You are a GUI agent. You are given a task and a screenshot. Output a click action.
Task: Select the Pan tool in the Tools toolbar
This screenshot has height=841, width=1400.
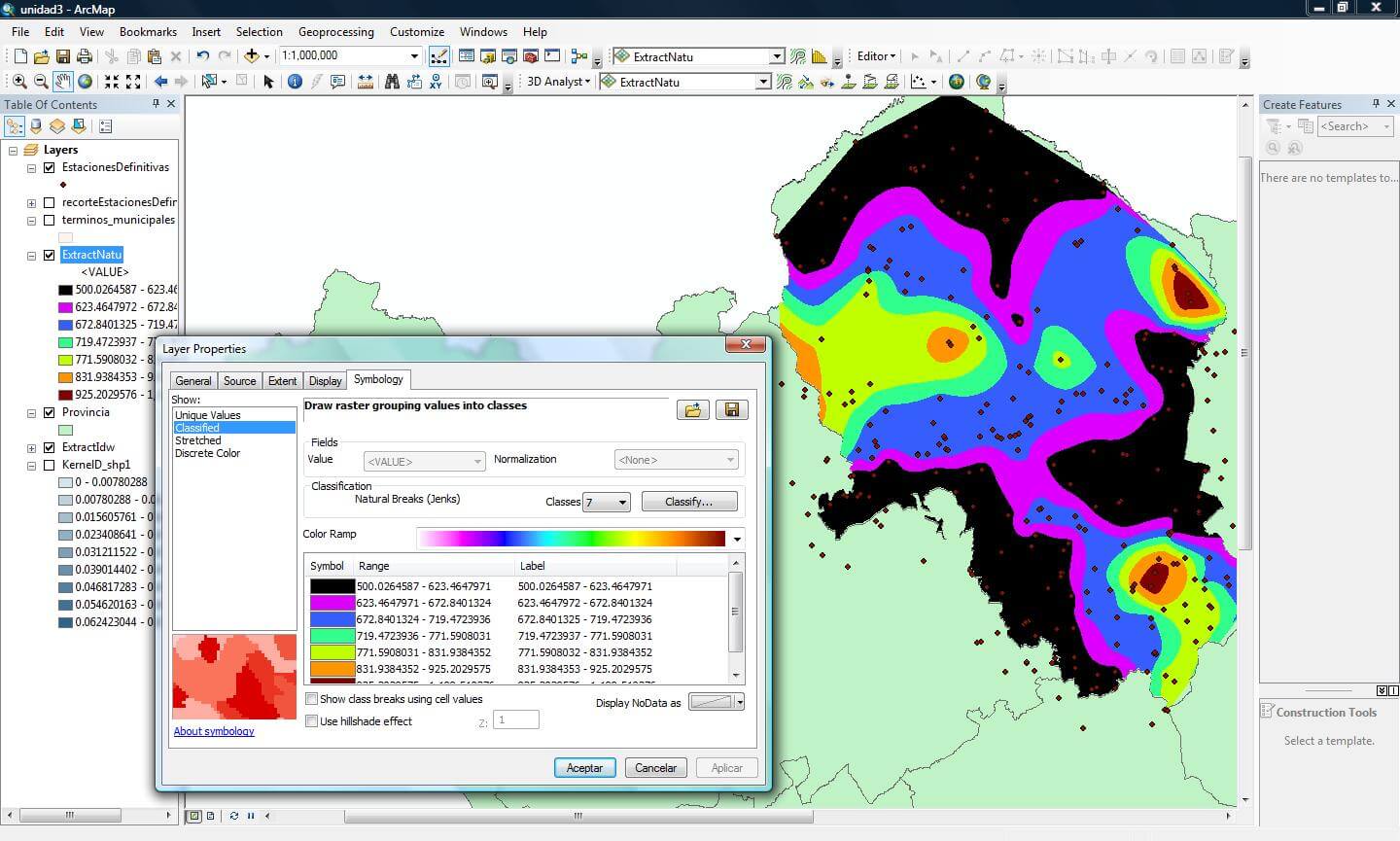coord(62,82)
